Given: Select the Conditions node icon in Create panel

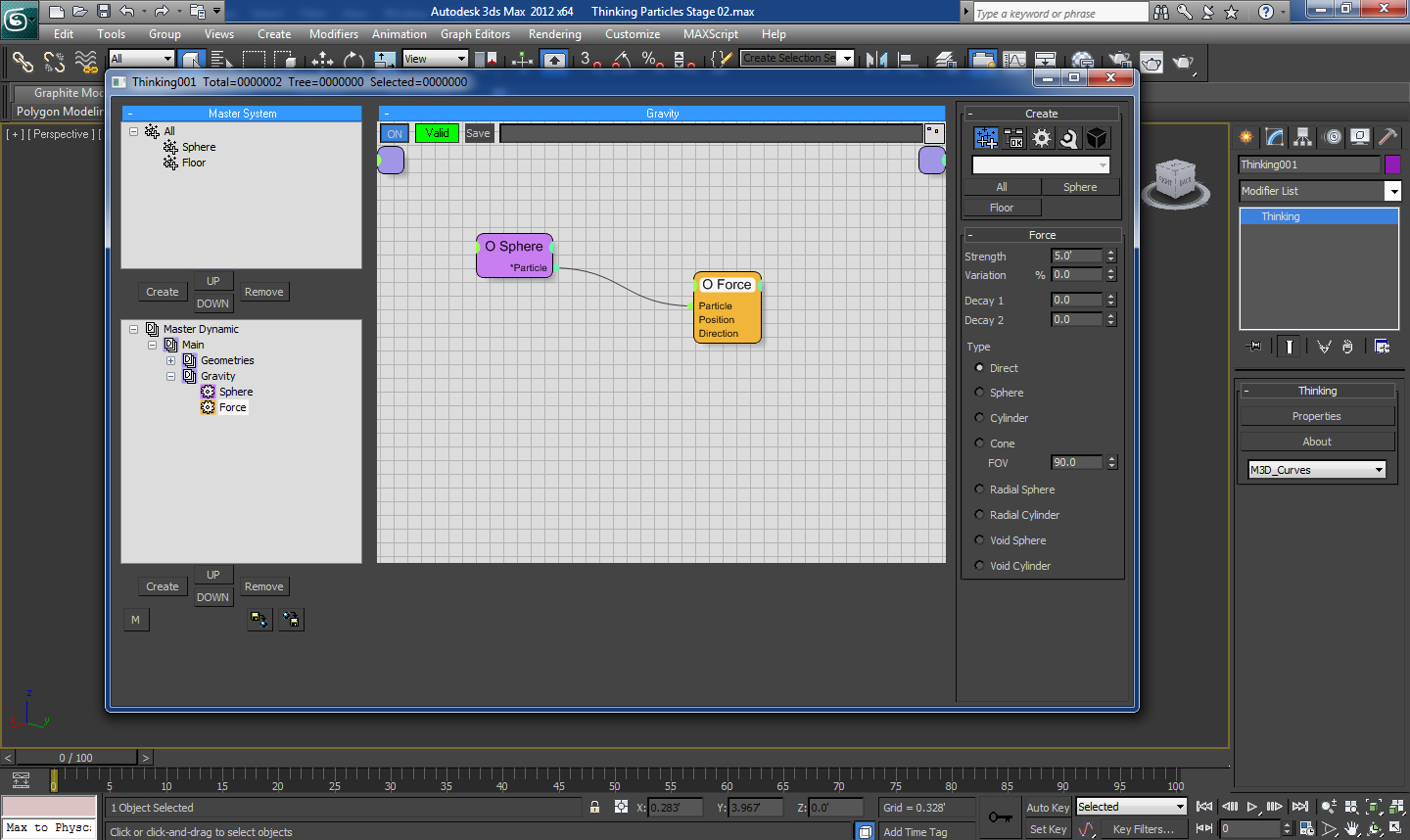Looking at the screenshot, I should tap(1014, 138).
